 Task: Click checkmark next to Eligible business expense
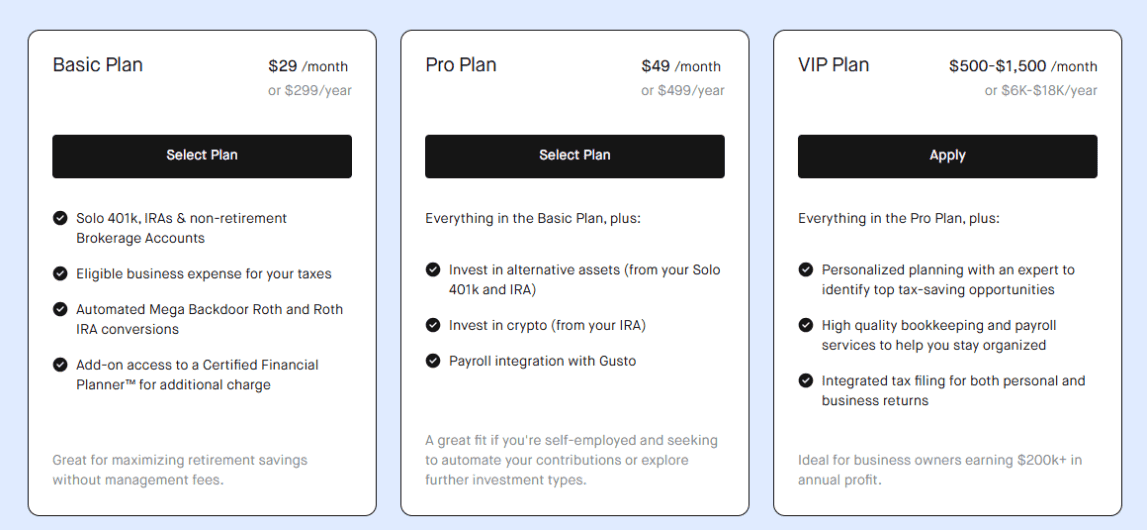click(x=60, y=273)
